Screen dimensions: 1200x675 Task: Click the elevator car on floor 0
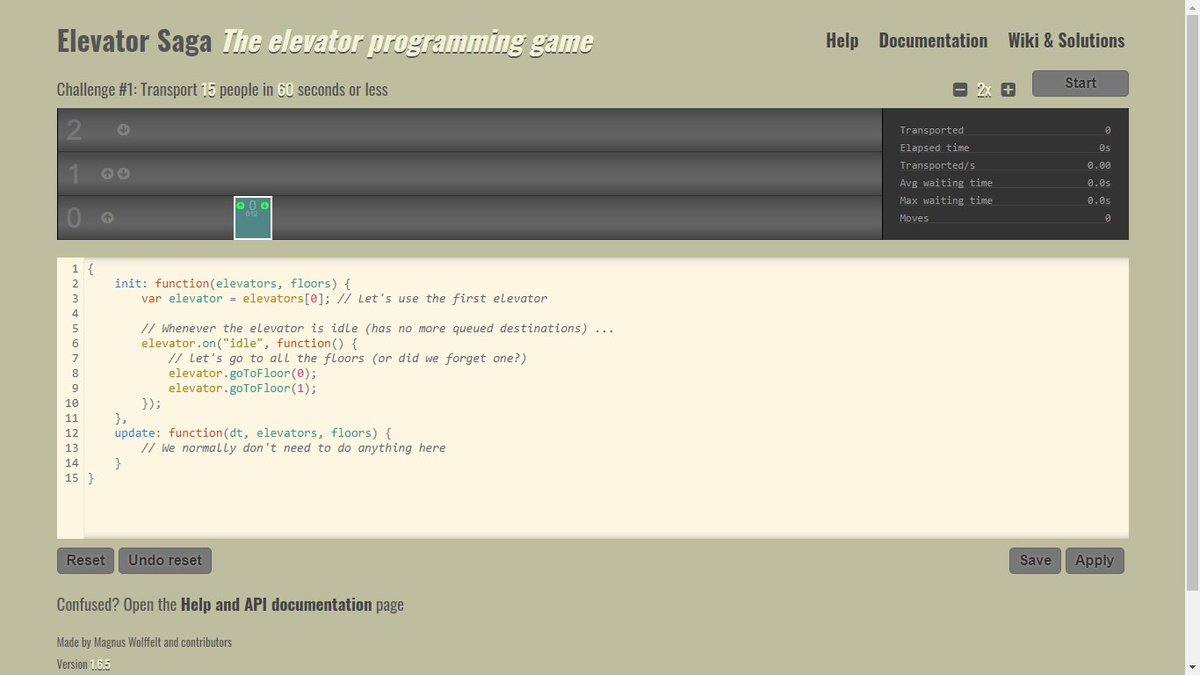coord(252,222)
